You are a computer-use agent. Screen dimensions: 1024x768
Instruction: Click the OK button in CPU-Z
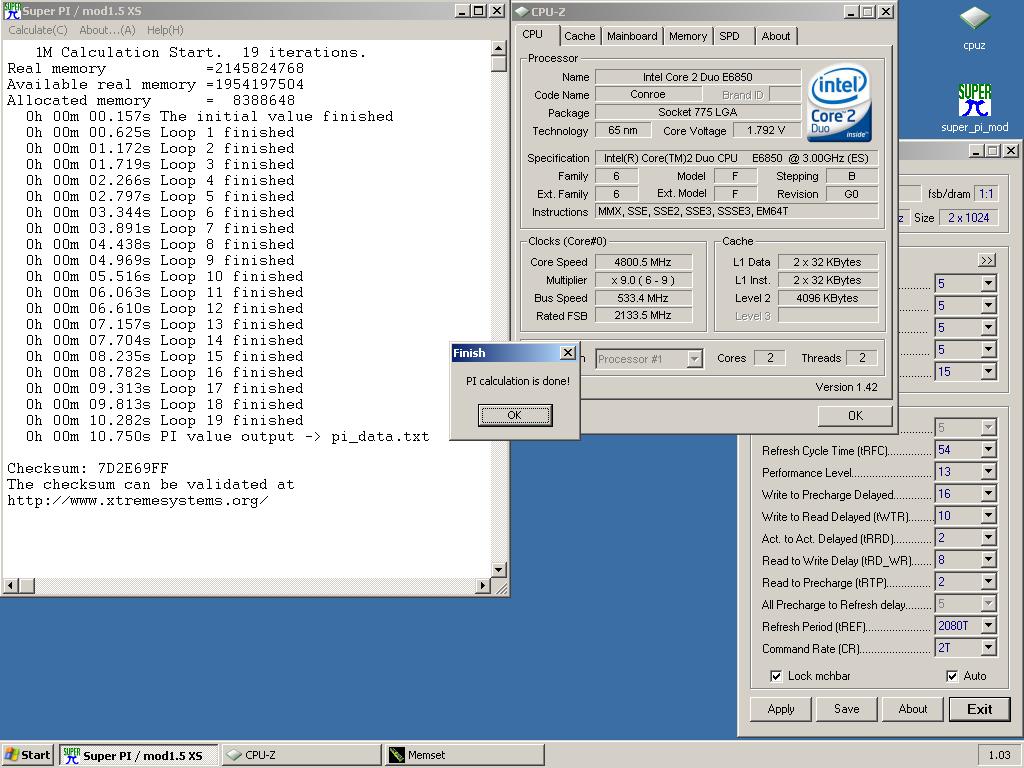pyautogui.click(x=856, y=416)
